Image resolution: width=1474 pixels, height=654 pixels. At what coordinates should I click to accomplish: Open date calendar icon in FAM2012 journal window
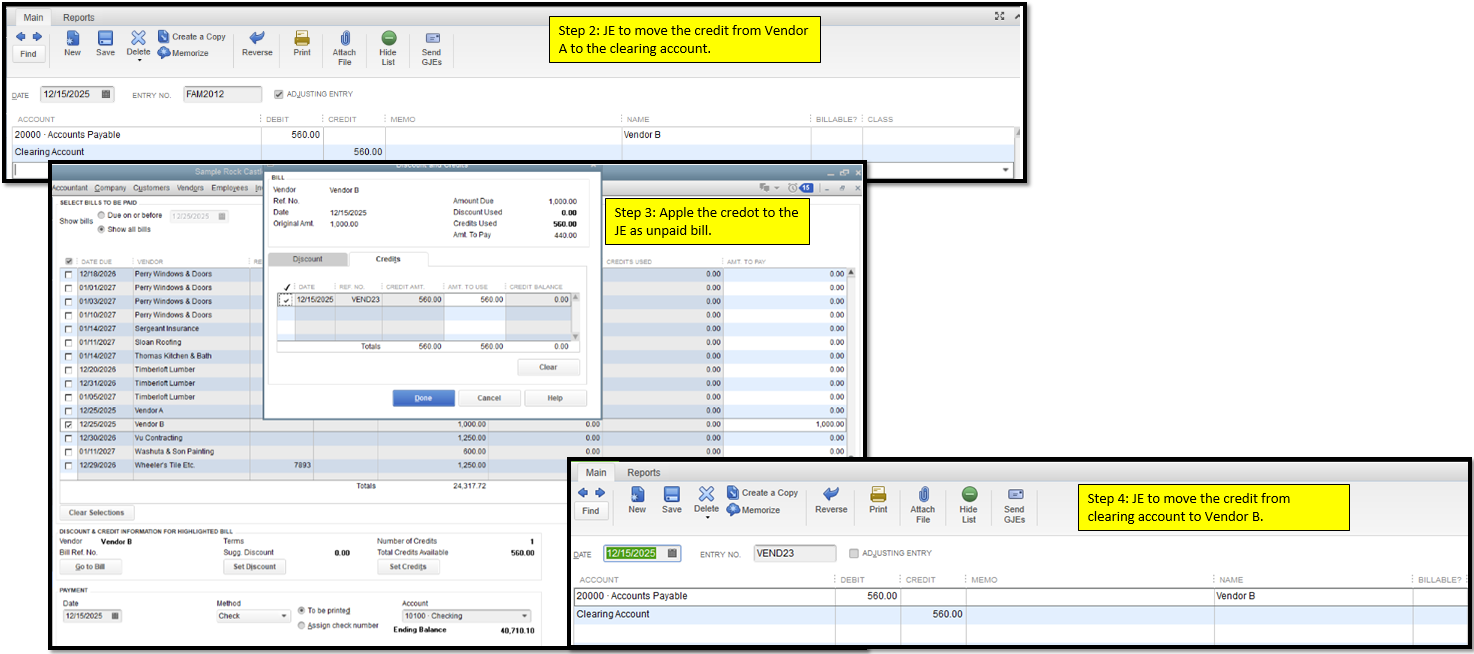106,94
